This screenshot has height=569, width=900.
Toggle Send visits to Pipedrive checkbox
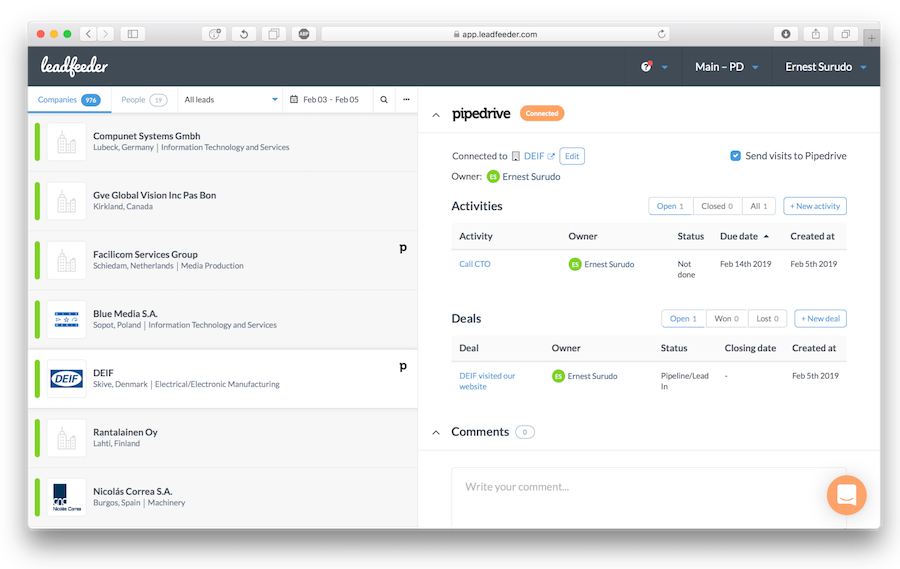(x=735, y=156)
